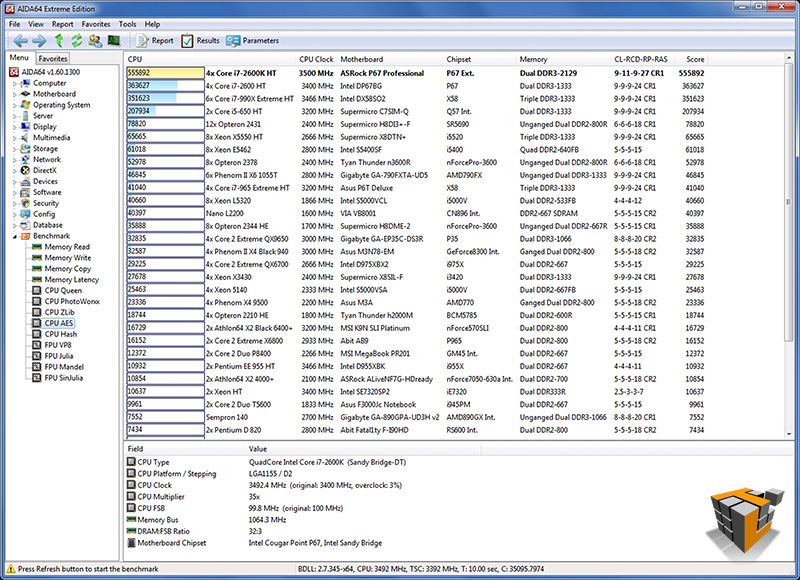Switch to the Favorites tab in sidebar

click(53, 59)
